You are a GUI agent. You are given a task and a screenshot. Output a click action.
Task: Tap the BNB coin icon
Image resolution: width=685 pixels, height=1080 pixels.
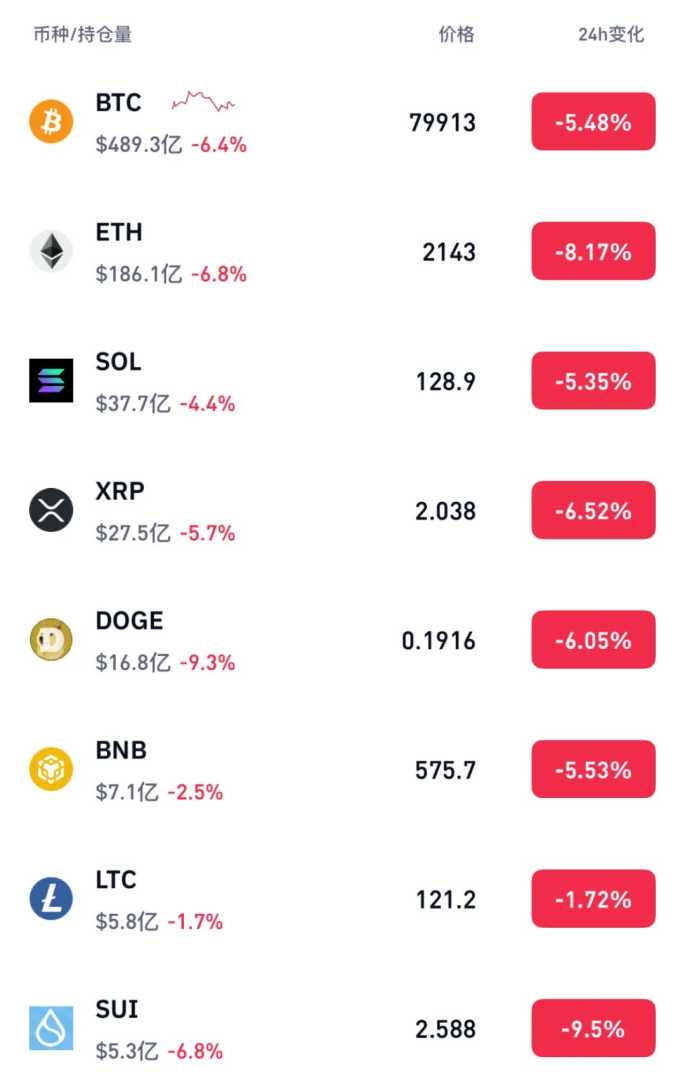pyautogui.click(x=51, y=770)
